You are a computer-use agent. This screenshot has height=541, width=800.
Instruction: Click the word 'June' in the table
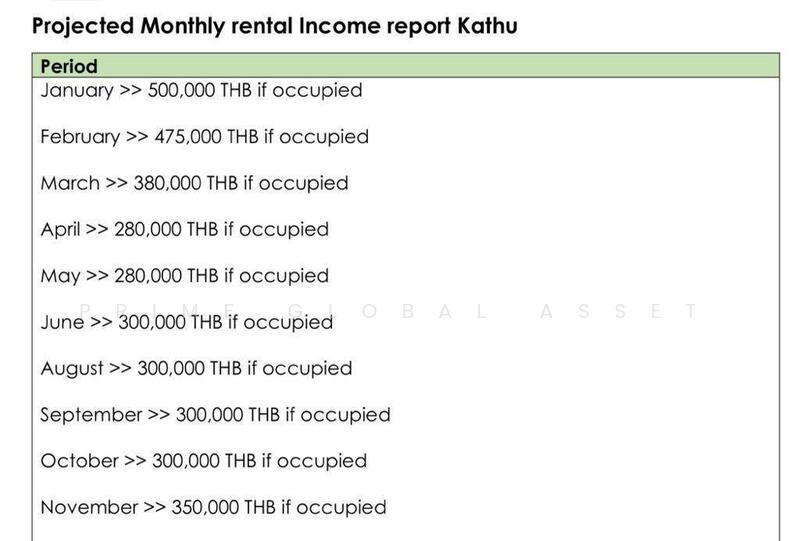point(62,322)
